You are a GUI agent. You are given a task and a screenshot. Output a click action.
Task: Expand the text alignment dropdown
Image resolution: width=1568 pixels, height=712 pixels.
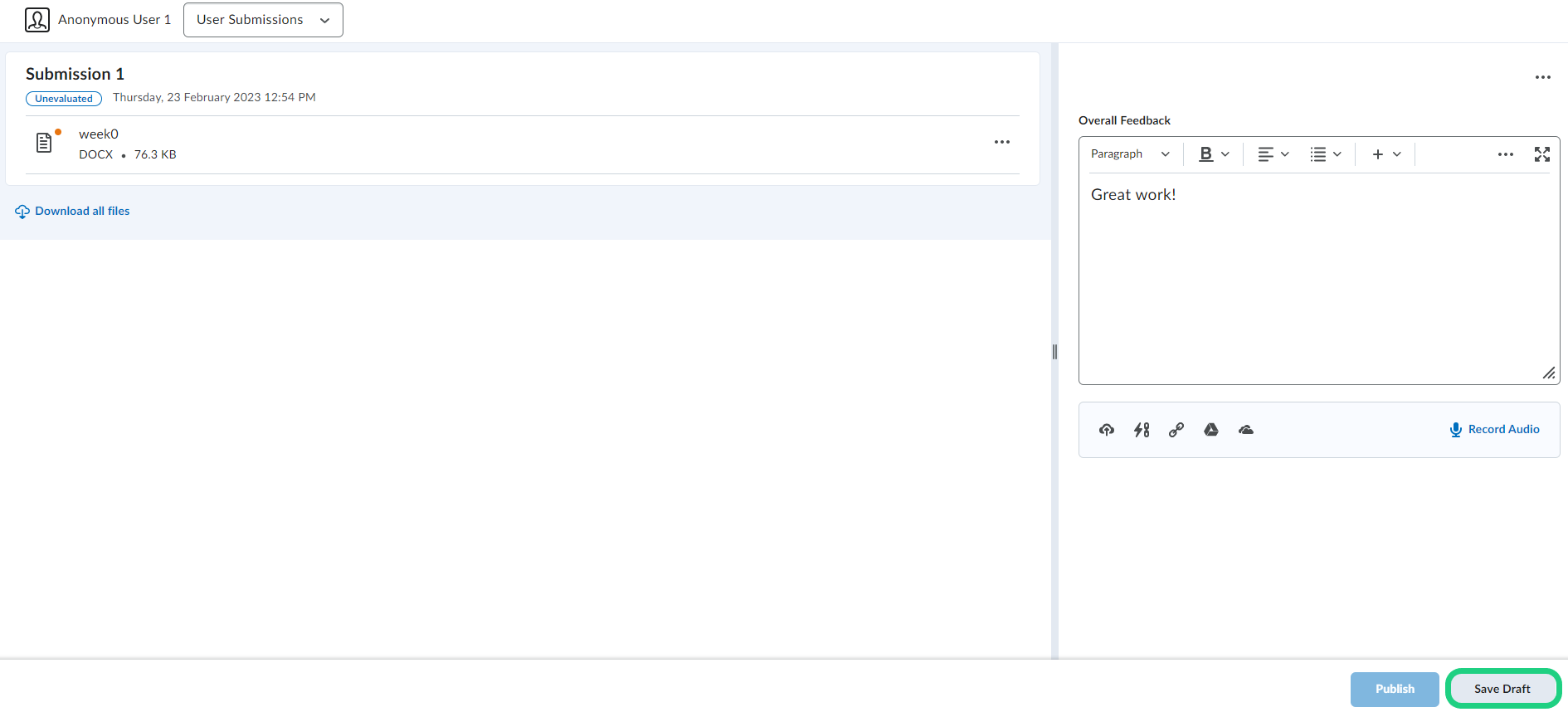(x=1273, y=154)
